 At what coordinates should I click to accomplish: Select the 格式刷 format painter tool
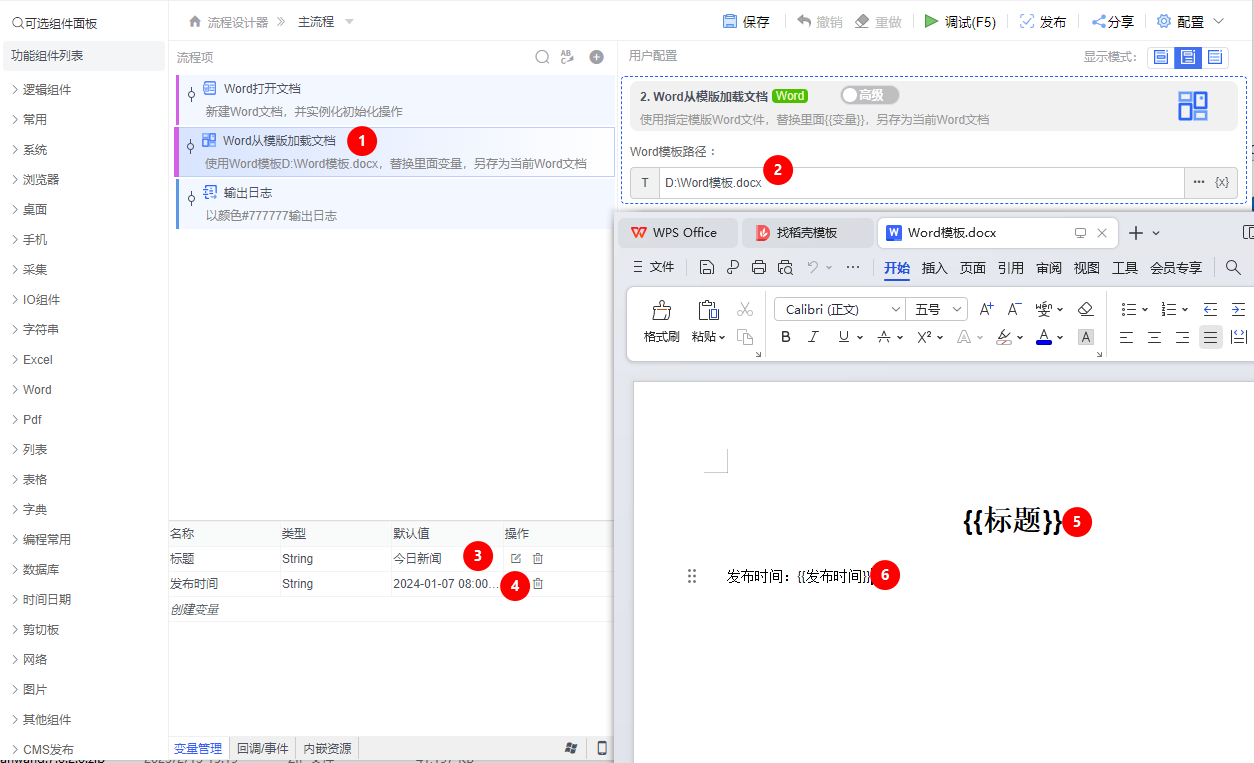[661, 322]
